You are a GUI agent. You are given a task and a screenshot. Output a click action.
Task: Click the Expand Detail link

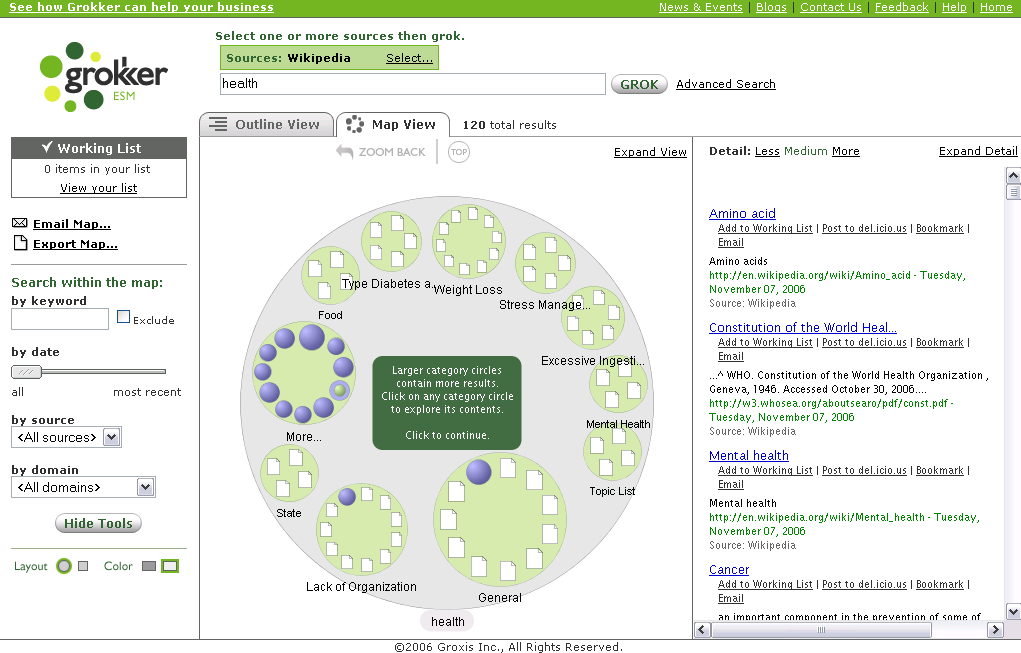point(977,151)
